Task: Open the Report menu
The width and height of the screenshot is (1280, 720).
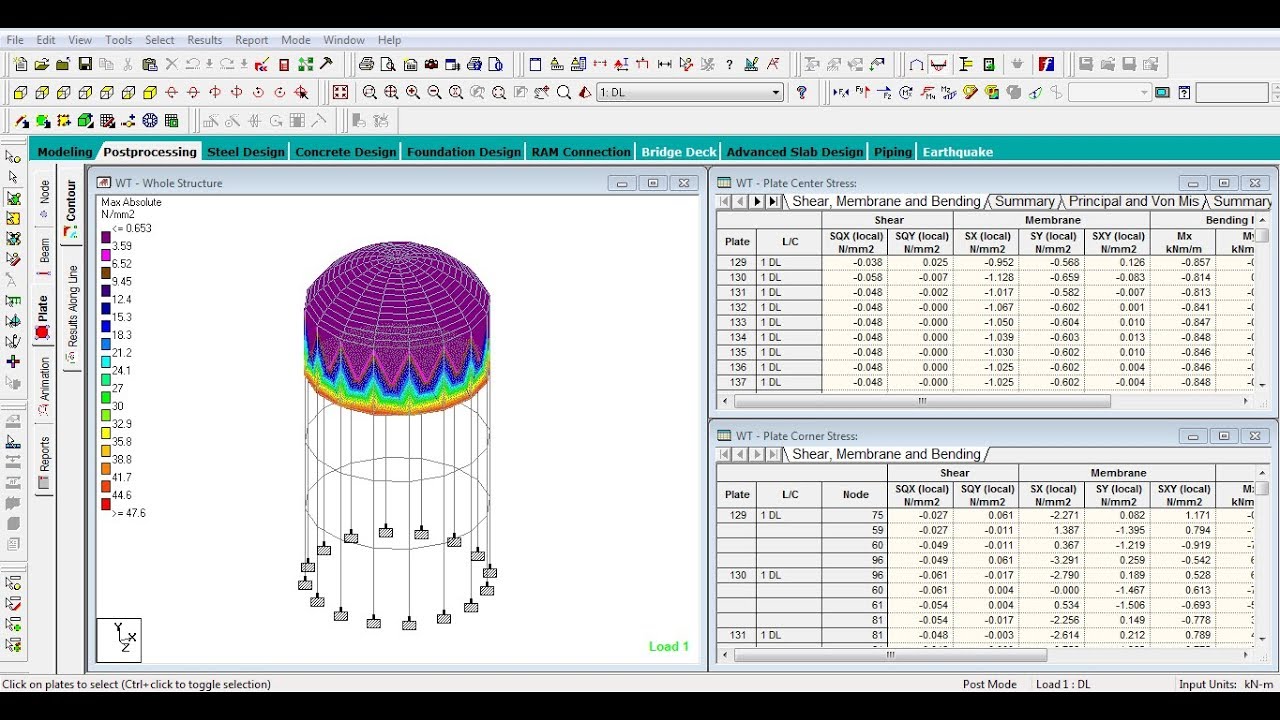Action: point(251,40)
